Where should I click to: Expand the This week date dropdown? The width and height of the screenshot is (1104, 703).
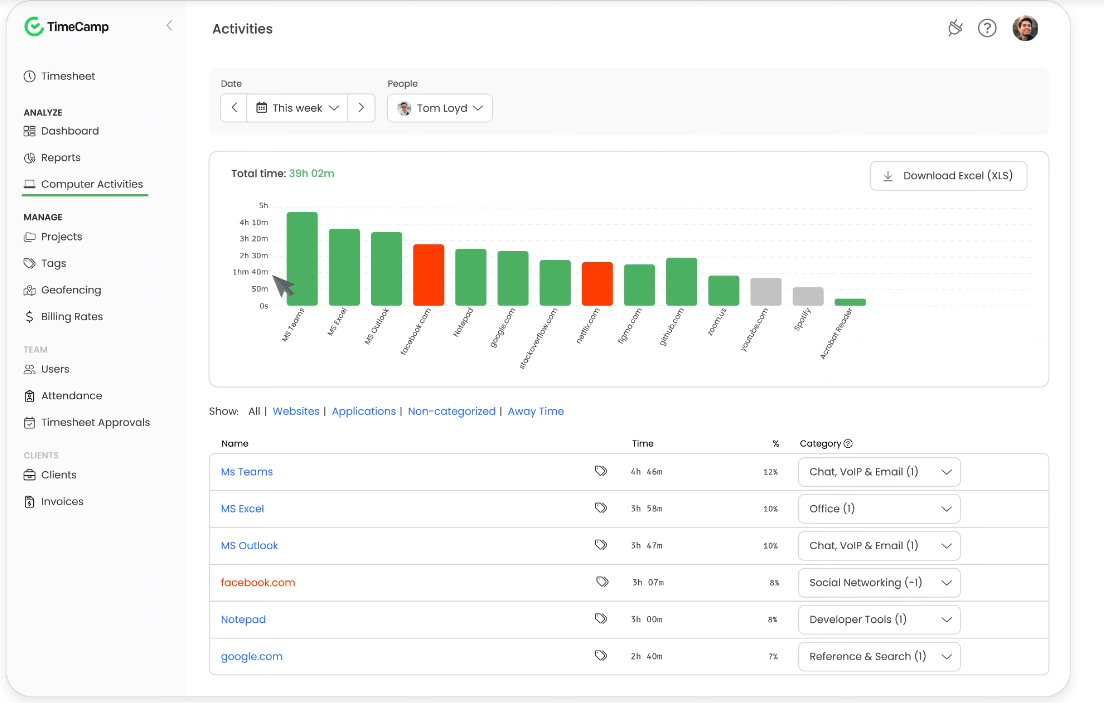click(x=297, y=107)
